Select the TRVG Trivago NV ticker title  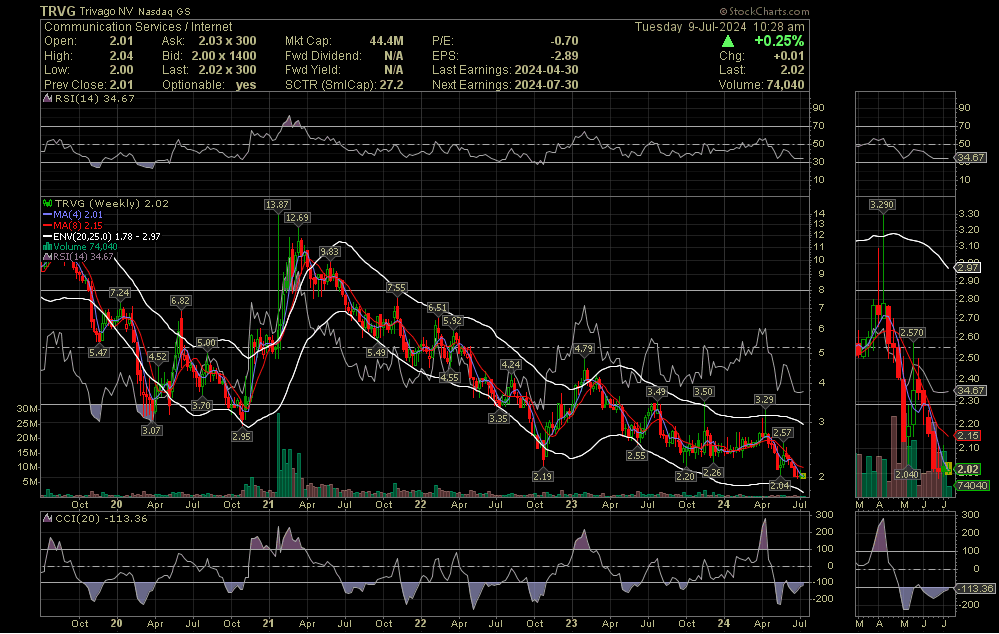click(115, 11)
